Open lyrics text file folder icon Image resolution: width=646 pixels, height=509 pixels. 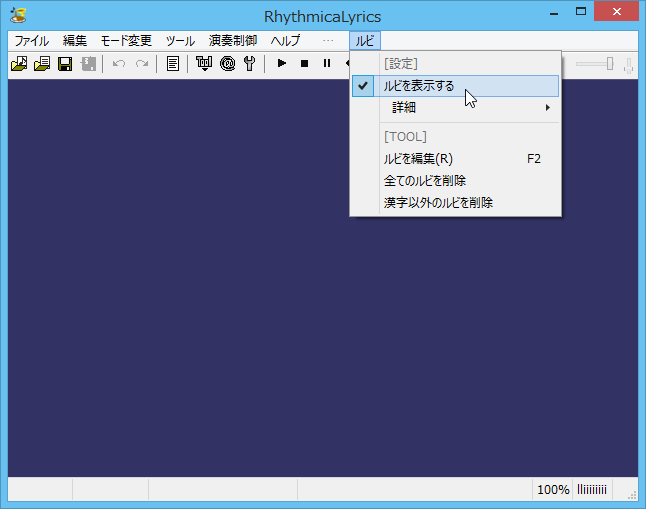(42, 63)
